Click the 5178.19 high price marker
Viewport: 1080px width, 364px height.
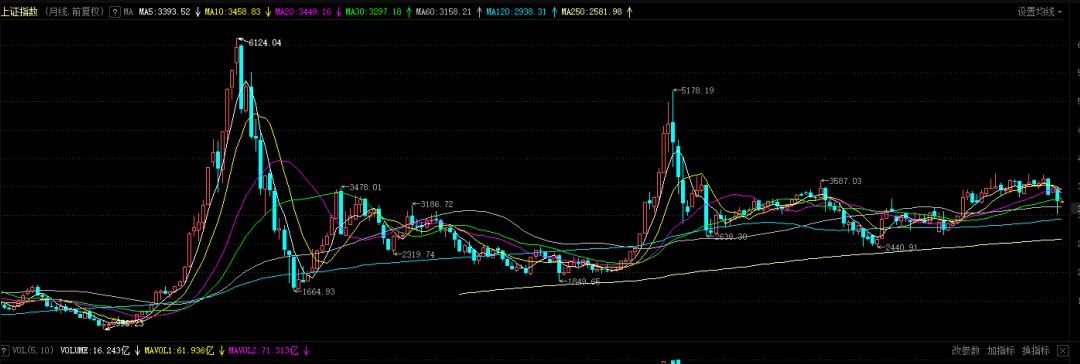click(x=697, y=90)
